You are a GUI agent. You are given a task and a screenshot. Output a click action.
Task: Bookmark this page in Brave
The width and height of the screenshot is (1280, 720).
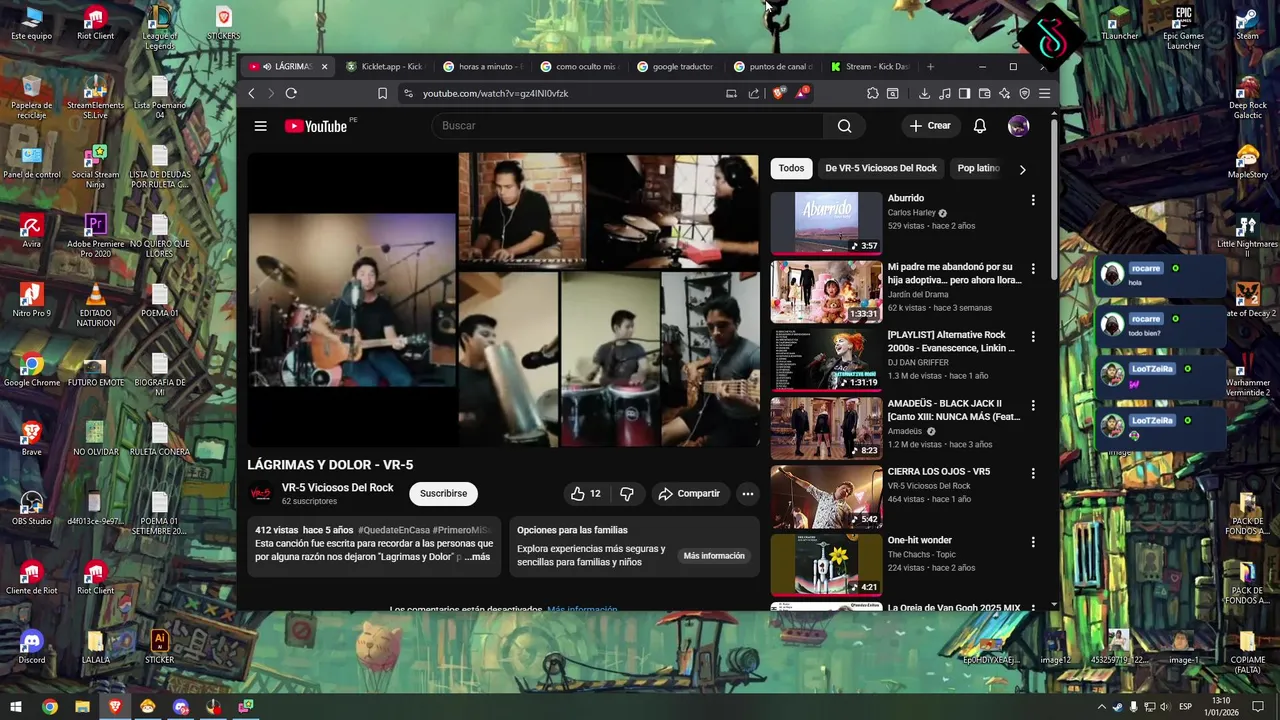tap(382, 93)
